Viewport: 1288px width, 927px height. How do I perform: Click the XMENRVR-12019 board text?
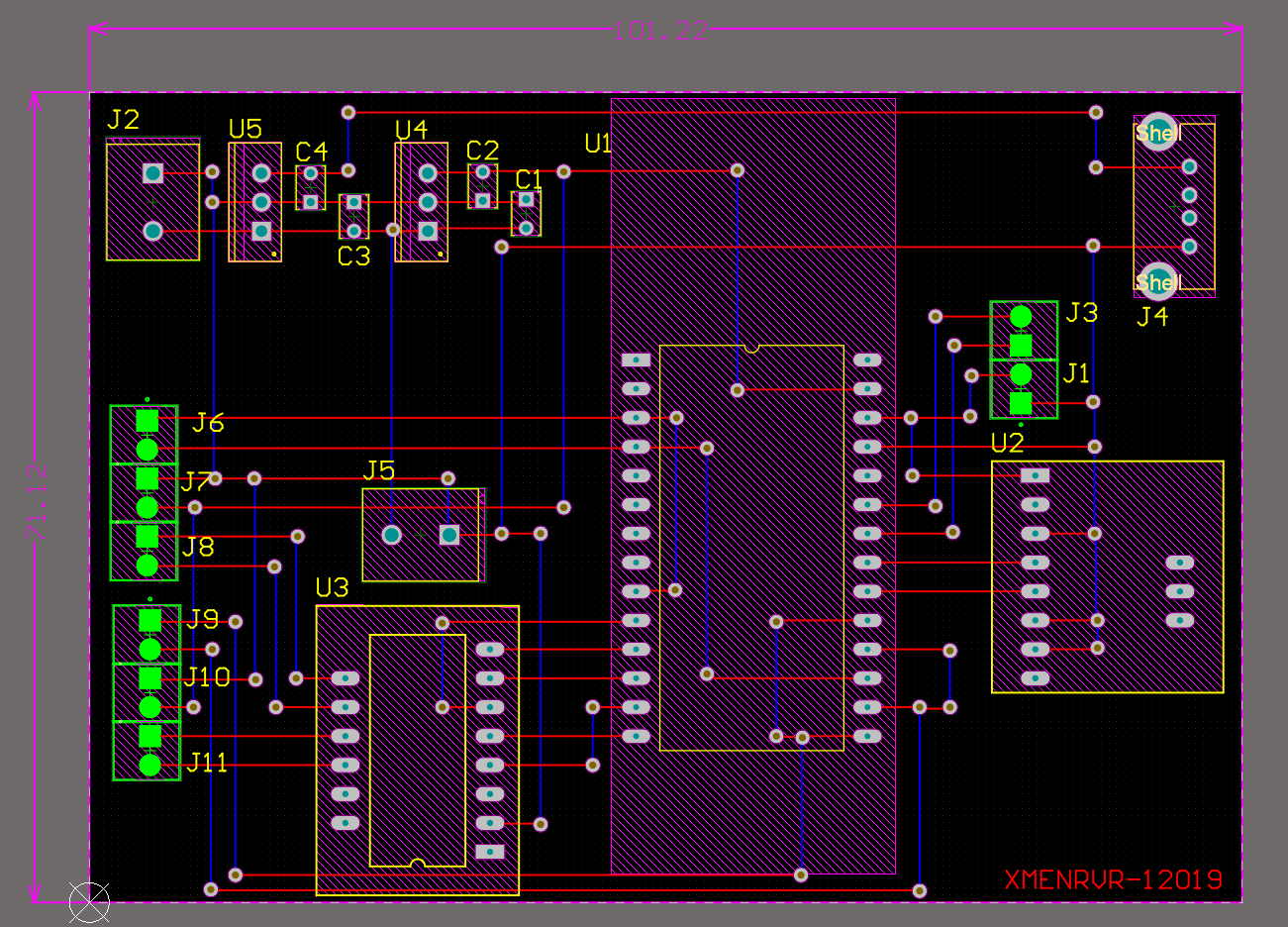(x=1113, y=880)
